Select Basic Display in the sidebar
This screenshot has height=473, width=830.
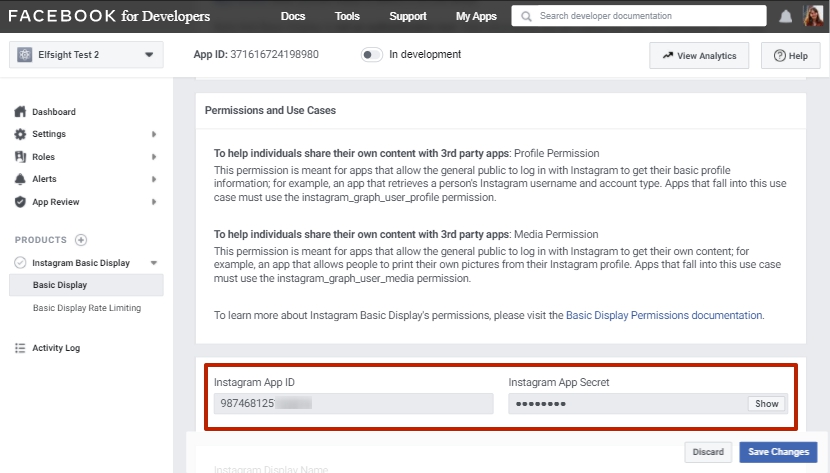86,285
